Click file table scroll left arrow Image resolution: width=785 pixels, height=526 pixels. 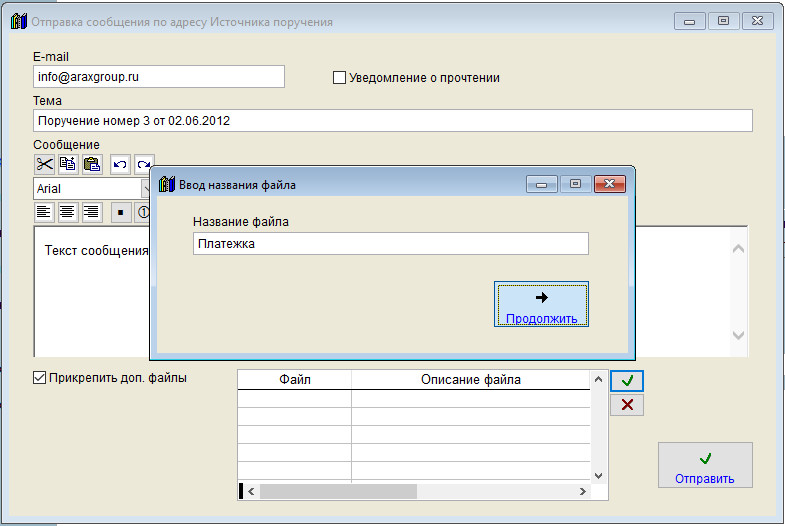[x=251, y=491]
